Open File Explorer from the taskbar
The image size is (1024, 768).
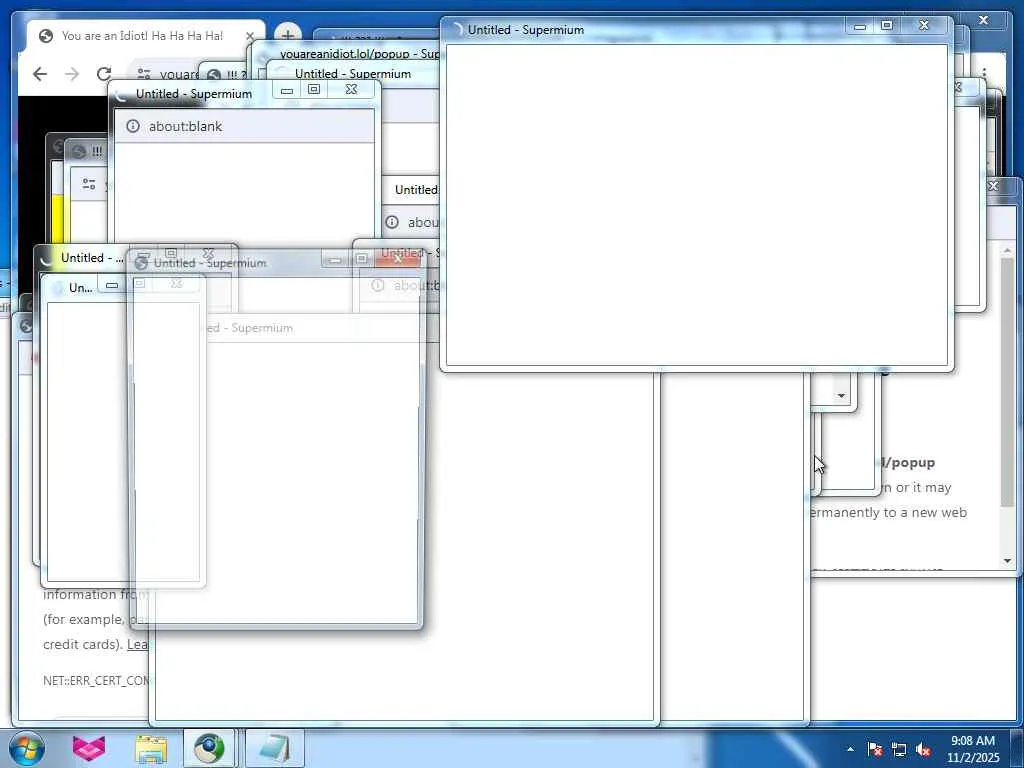tap(151, 748)
